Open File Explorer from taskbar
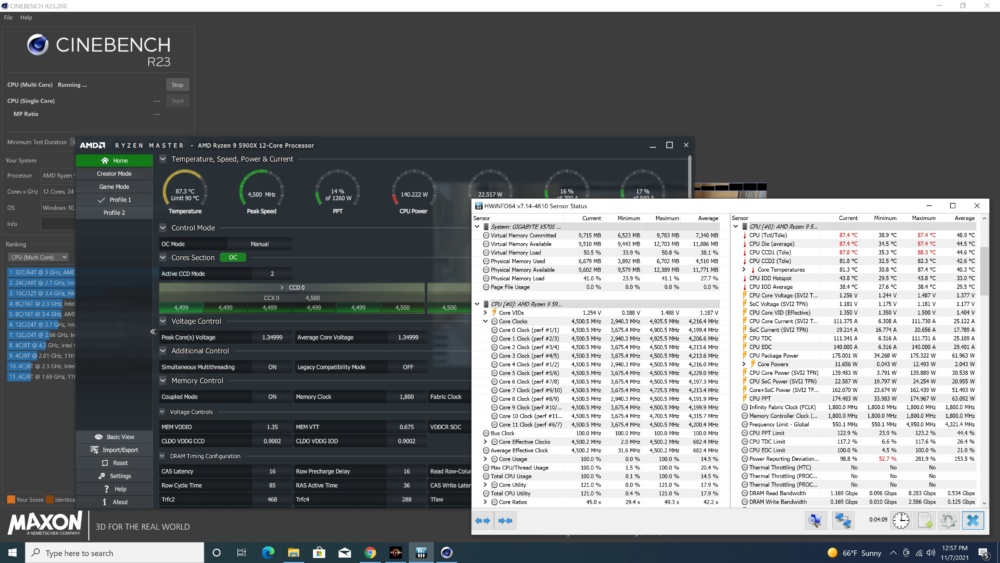1000x563 pixels. tap(293, 552)
